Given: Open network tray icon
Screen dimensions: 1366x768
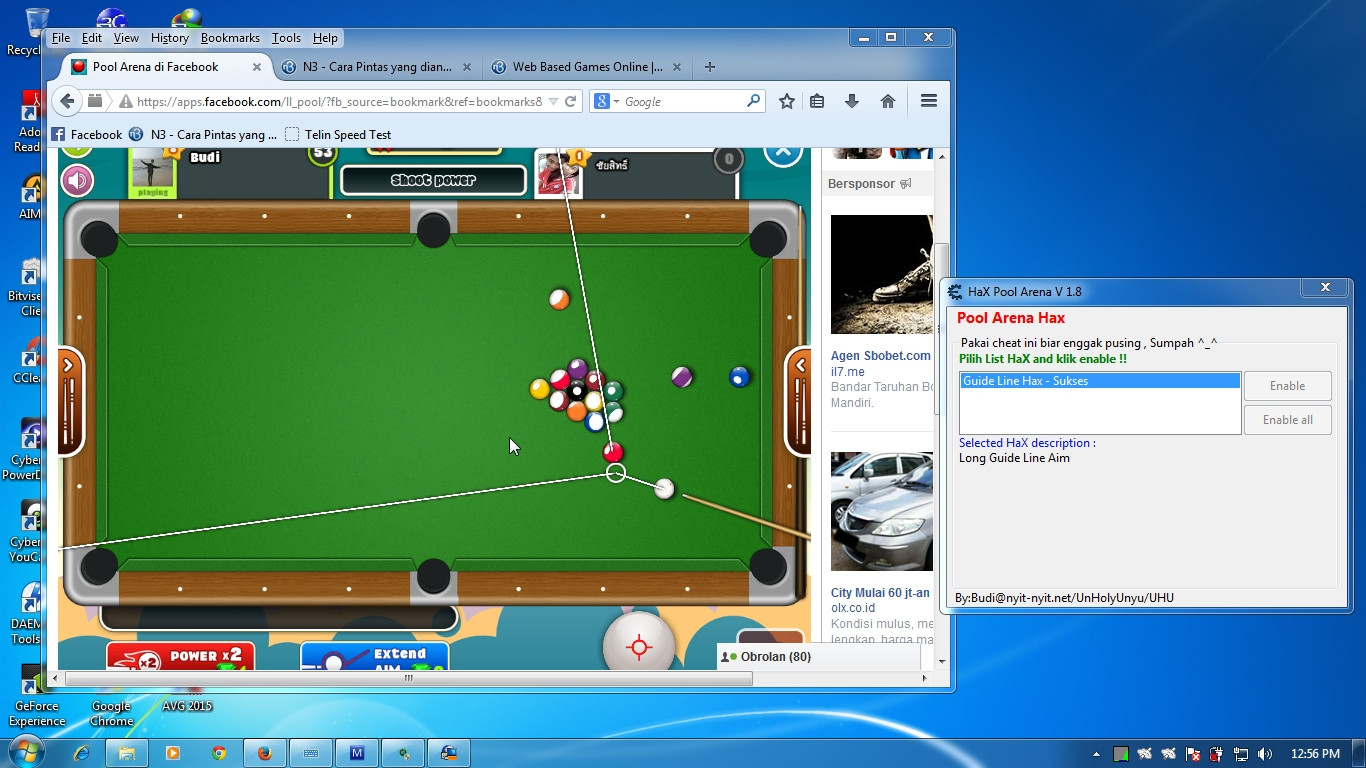Looking at the screenshot, I should point(1241,754).
